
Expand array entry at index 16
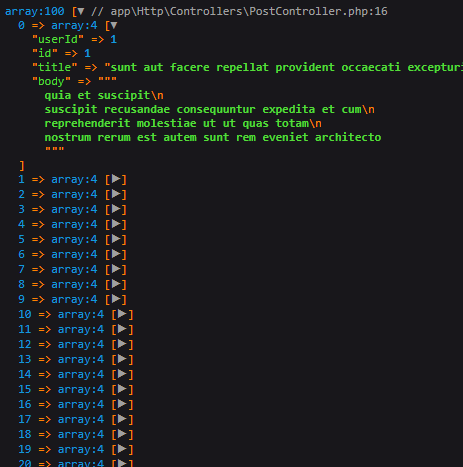(x=123, y=404)
